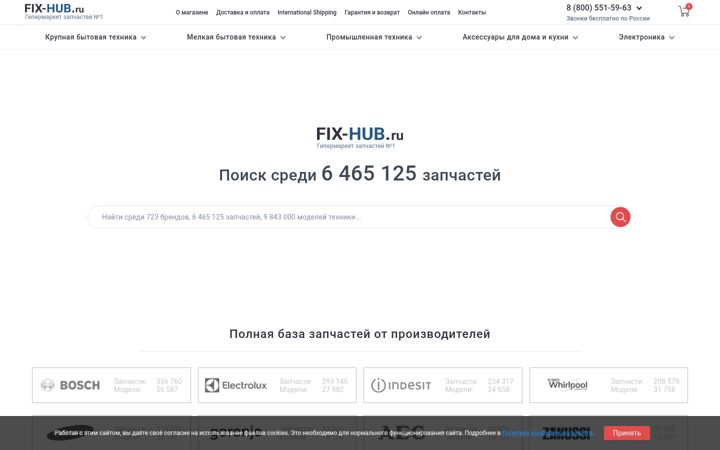
Task: Open the Electrolux brand card
Action: click(x=277, y=385)
